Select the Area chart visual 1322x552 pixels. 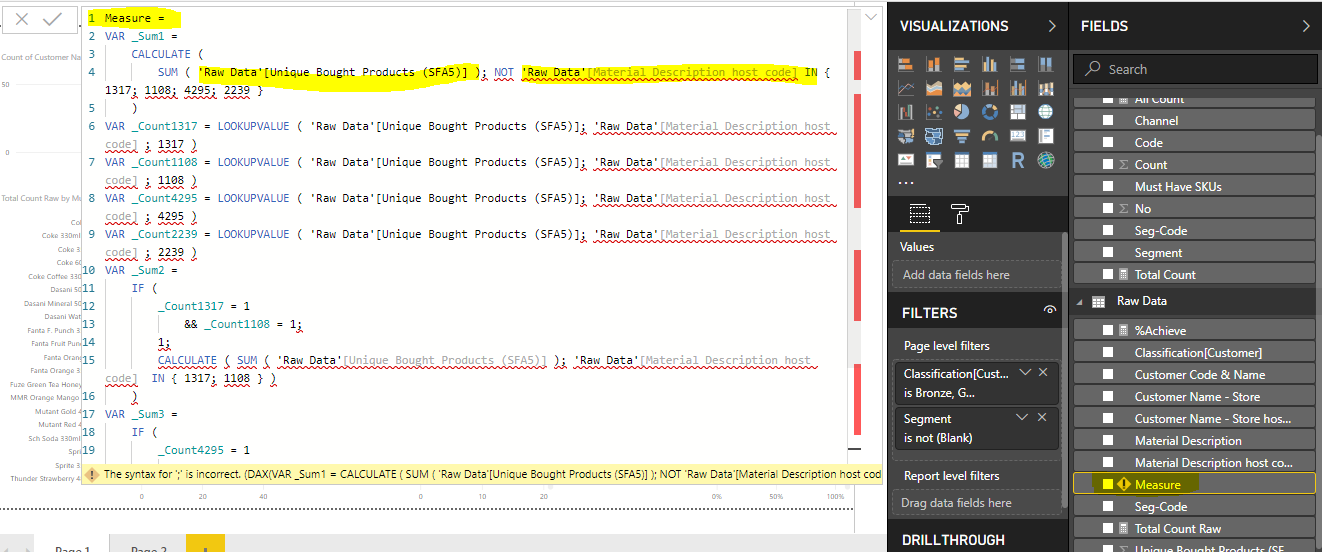[934, 88]
